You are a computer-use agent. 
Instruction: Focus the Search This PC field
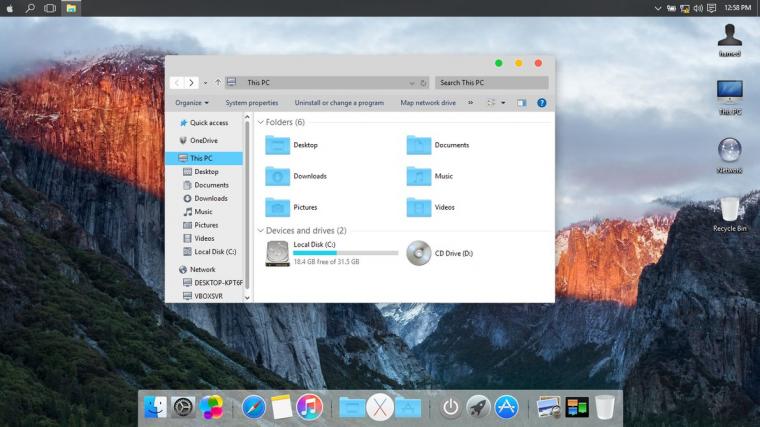[x=491, y=83]
